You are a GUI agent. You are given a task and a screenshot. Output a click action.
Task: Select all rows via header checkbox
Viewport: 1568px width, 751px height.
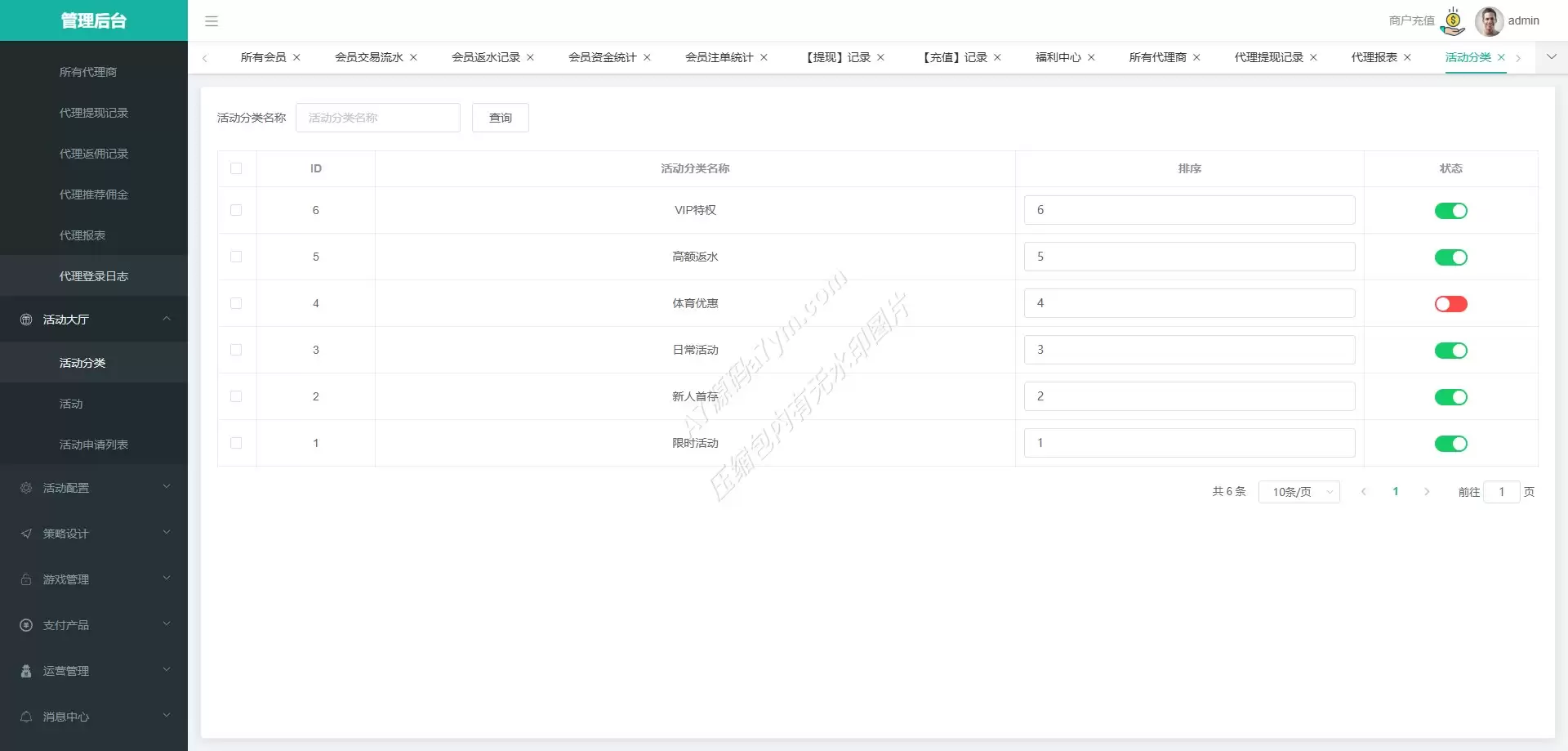coord(236,168)
